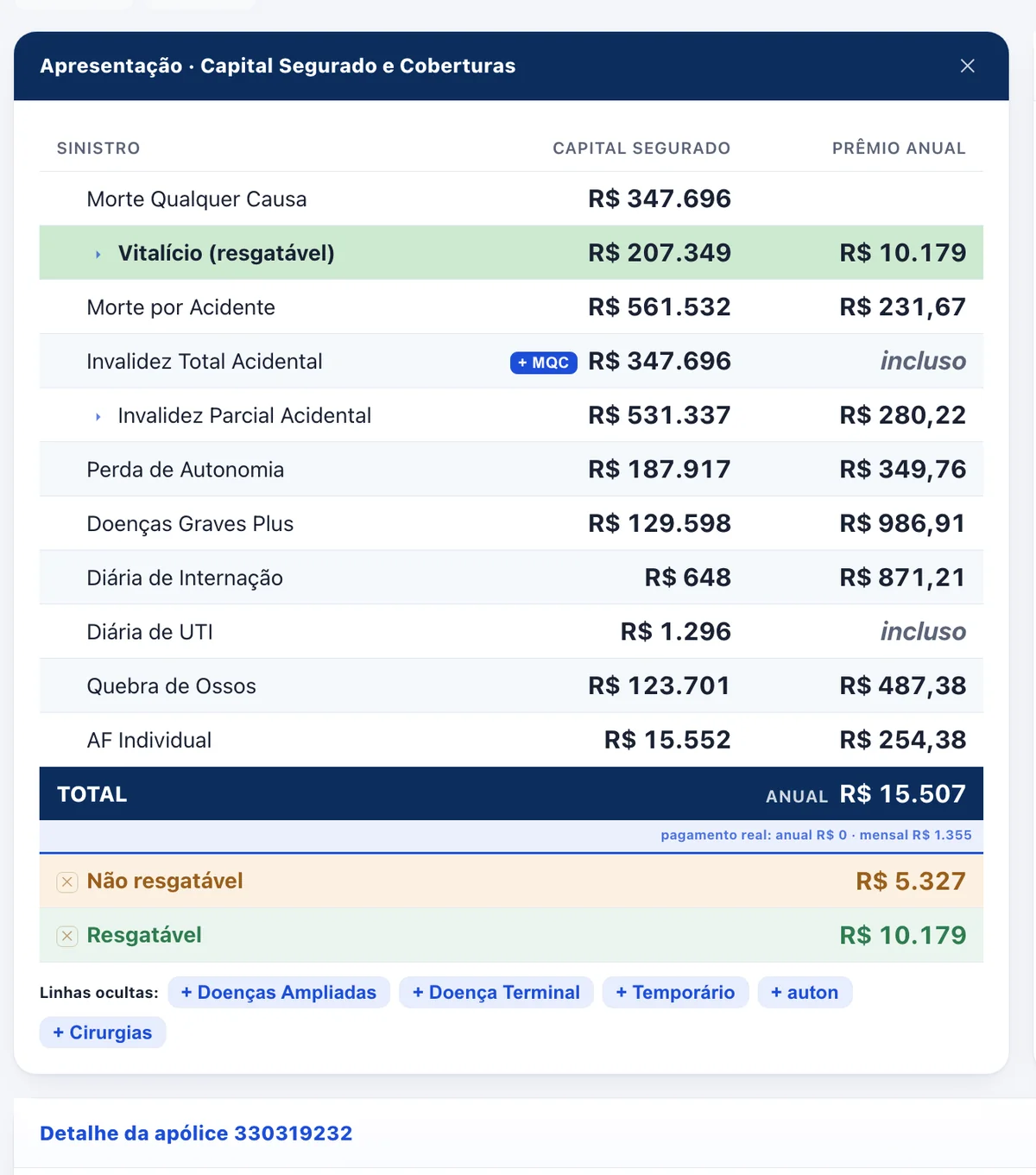Click the Não resgatável amount R$ 5.327
The height and width of the screenshot is (1175, 1036).
[x=911, y=881]
